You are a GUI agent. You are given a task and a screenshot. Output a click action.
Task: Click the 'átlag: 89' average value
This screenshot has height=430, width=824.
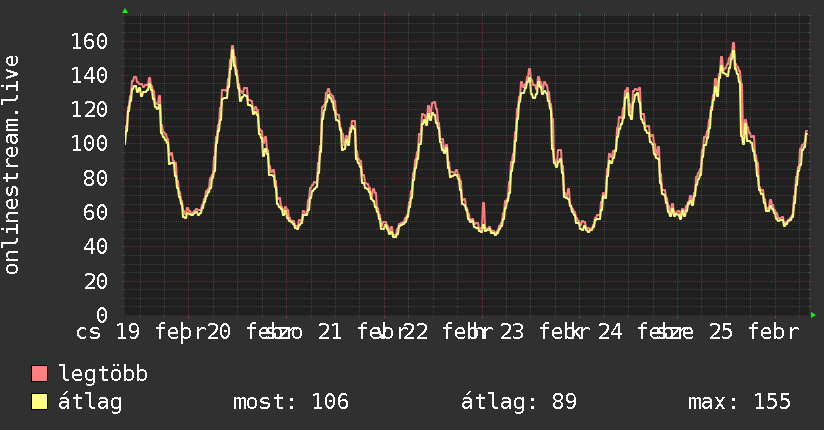(x=519, y=402)
